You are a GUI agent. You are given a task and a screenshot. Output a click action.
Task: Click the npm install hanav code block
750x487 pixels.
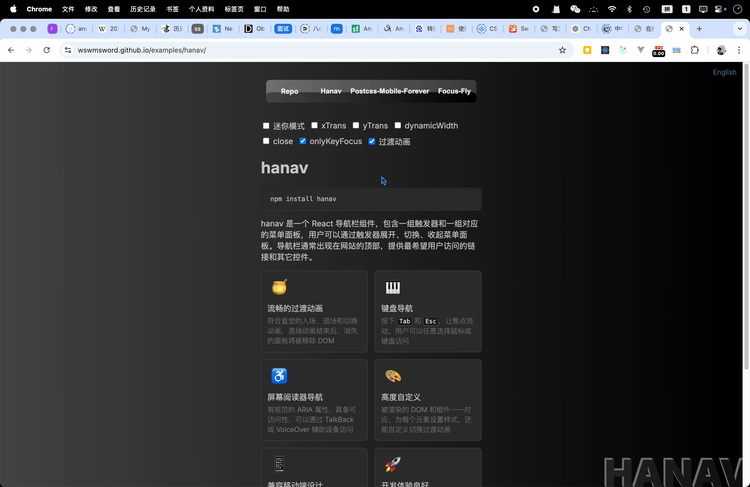pyautogui.click(x=371, y=199)
